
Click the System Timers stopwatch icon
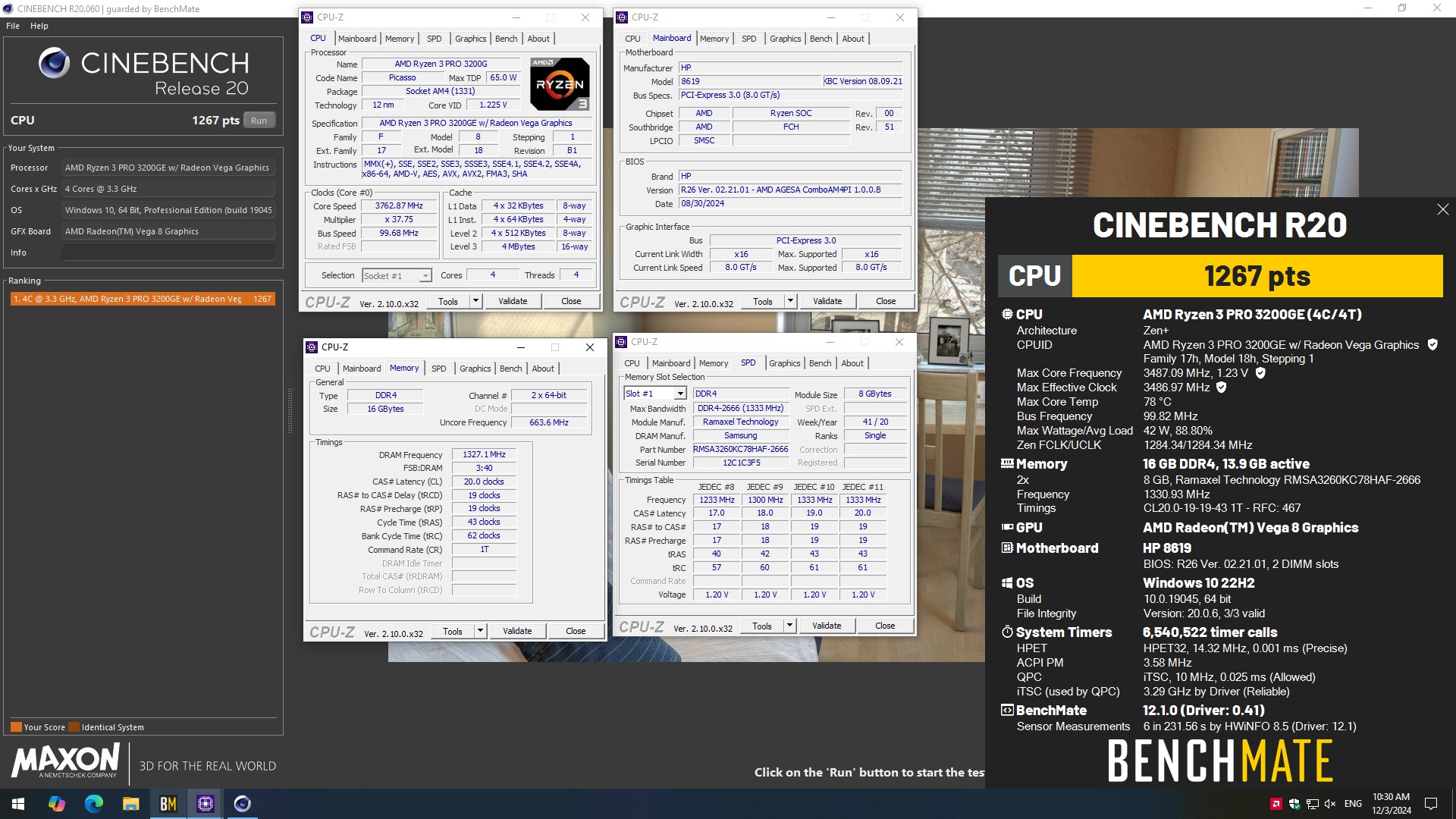pos(1007,632)
